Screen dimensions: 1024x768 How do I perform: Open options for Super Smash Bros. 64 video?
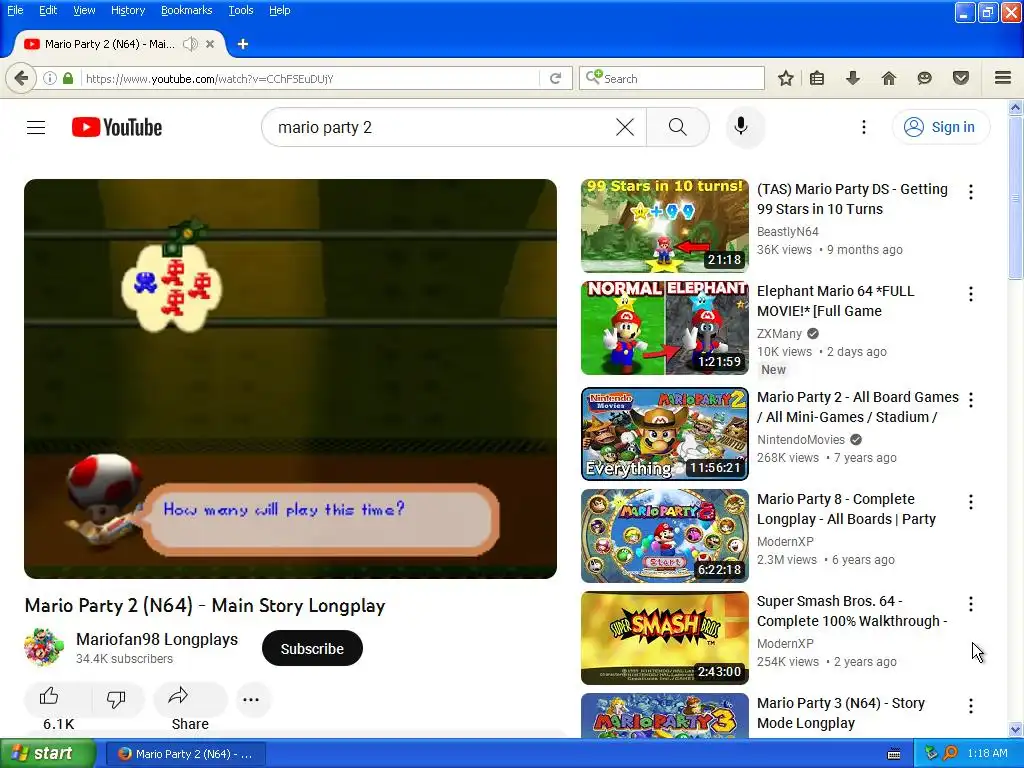tap(970, 604)
